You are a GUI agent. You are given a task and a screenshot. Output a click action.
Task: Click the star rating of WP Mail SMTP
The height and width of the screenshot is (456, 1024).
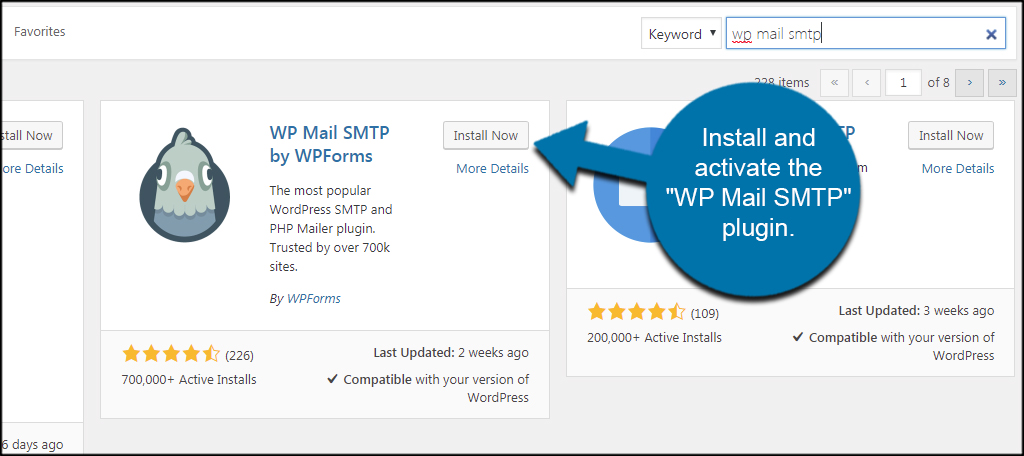pos(171,354)
